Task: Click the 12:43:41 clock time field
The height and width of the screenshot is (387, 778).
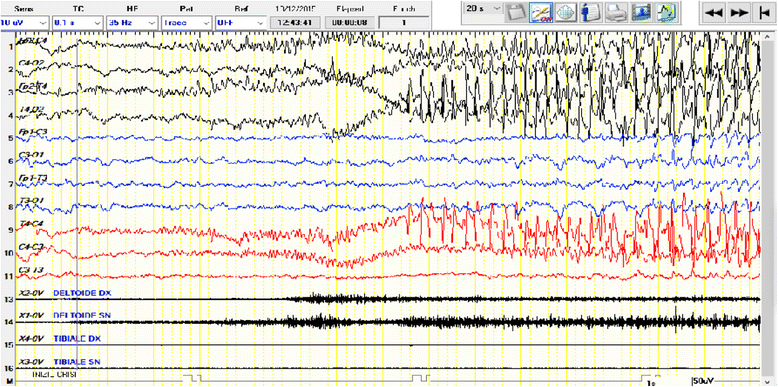Action: (x=295, y=23)
